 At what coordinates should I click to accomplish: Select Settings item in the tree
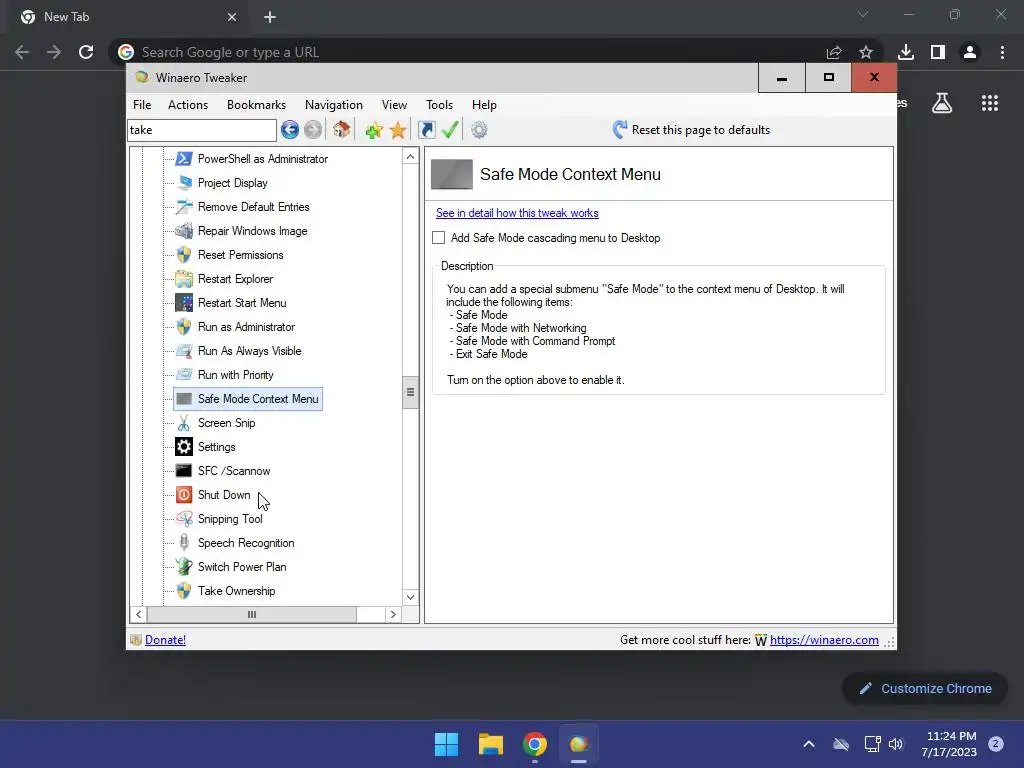coord(216,447)
